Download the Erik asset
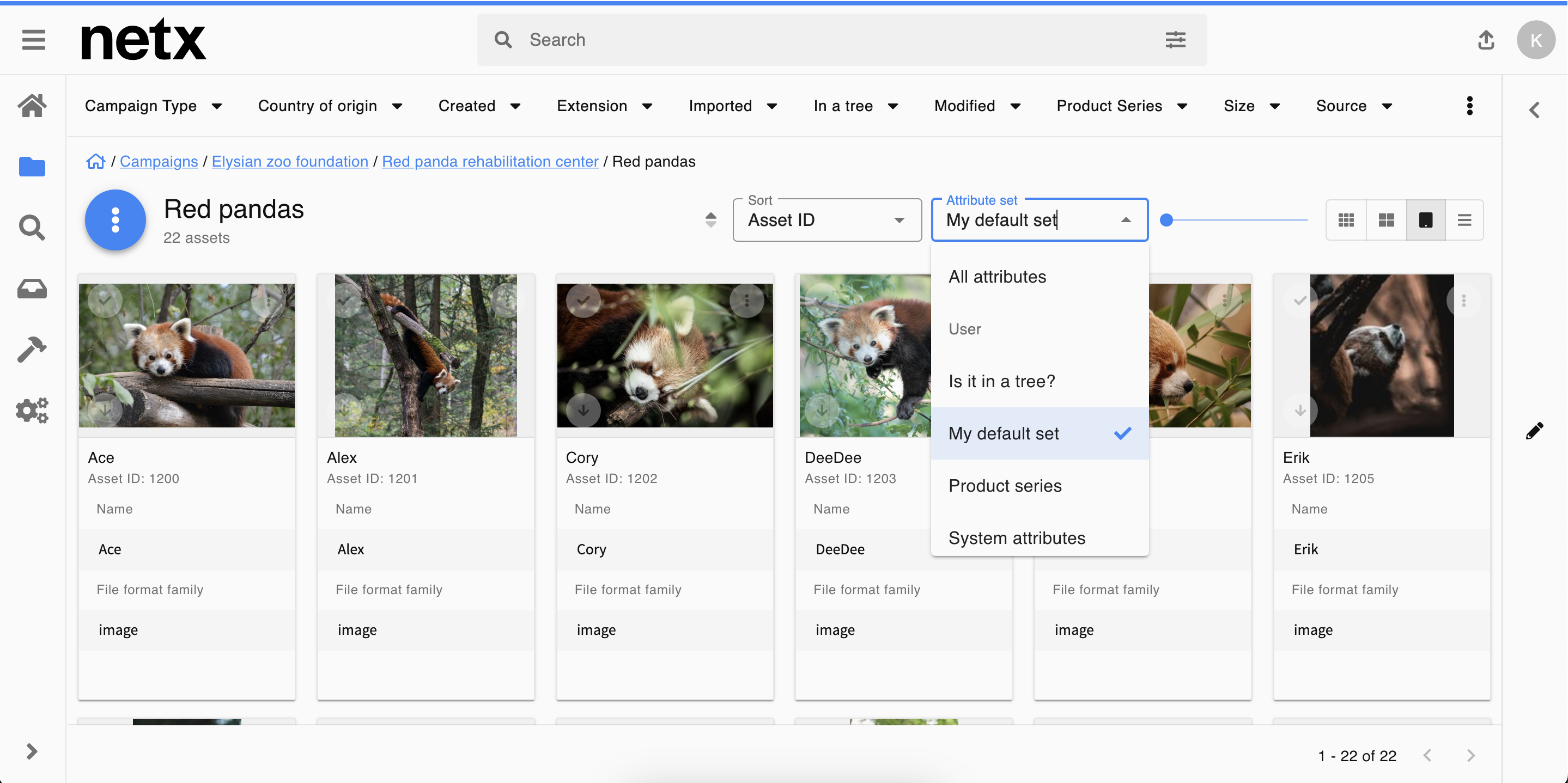 (1300, 411)
